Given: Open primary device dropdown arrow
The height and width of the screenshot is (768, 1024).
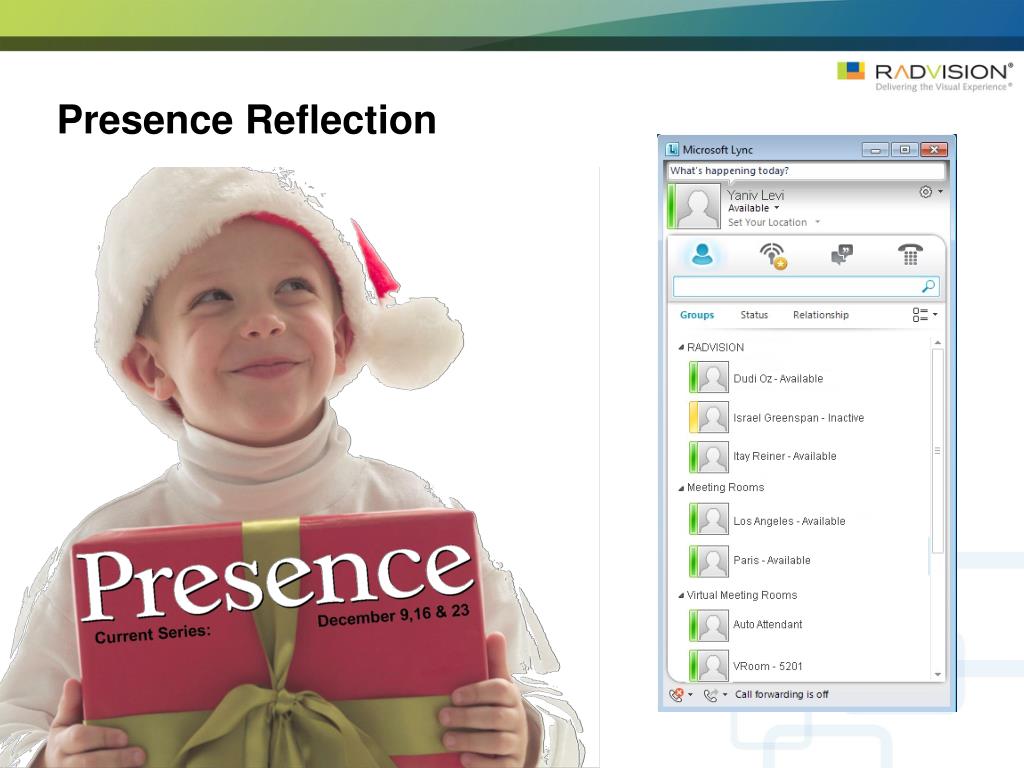Looking at the screenshot, I should pyautogui.click(x=690, y=695).
